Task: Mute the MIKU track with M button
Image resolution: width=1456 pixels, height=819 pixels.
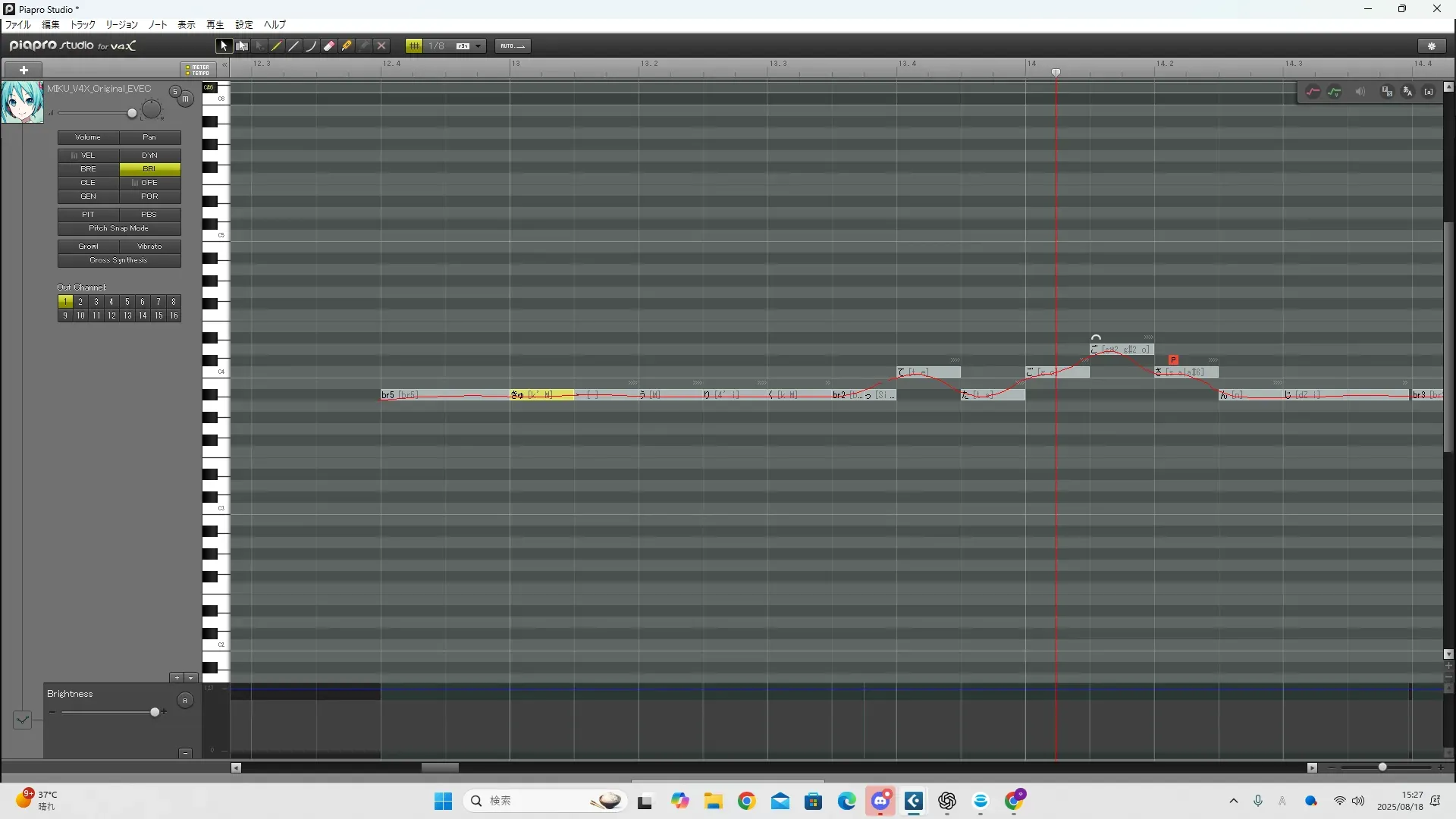Action: [185, 99]
